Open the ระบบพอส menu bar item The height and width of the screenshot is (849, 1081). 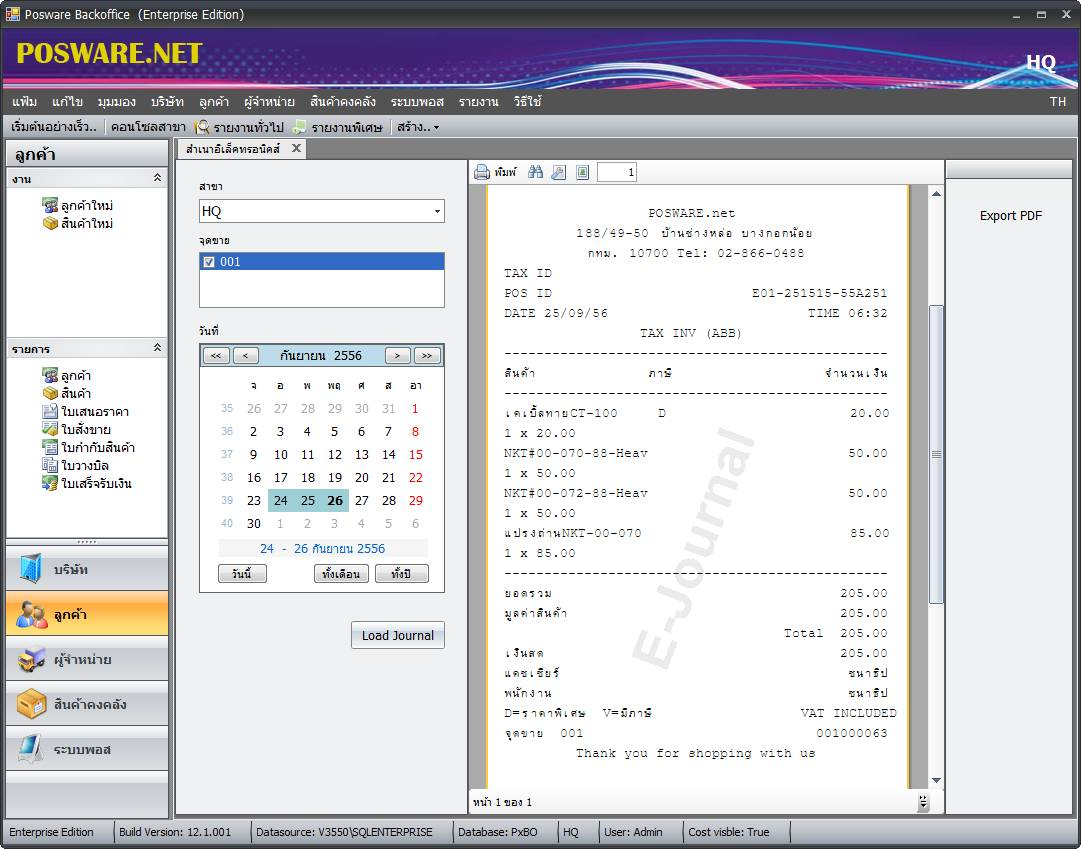point(417,102)
